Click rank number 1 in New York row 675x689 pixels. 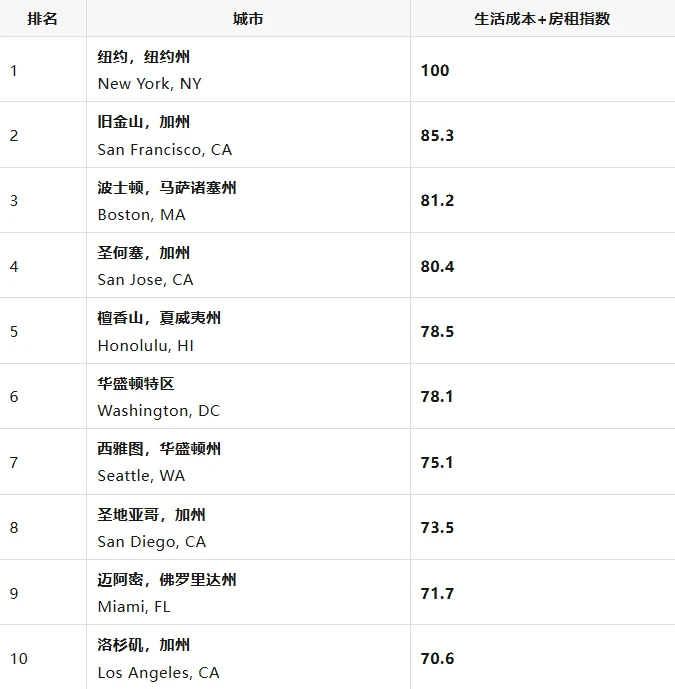tap(14, 70)
